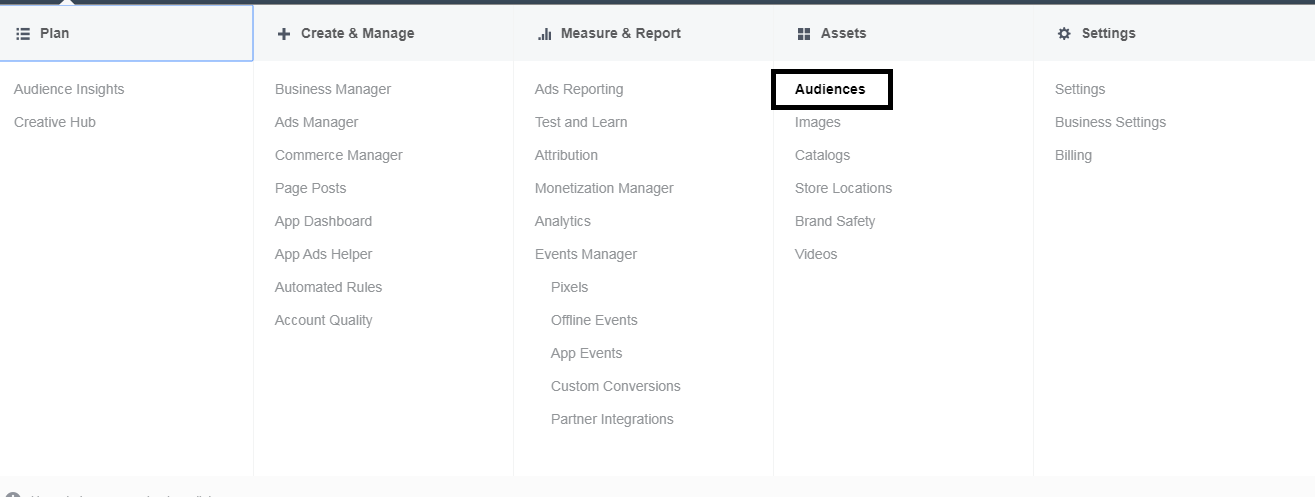The width and height of the screenshot is (1315, 497).
Task: Click the Plan list icon
Action: [23, 33]
